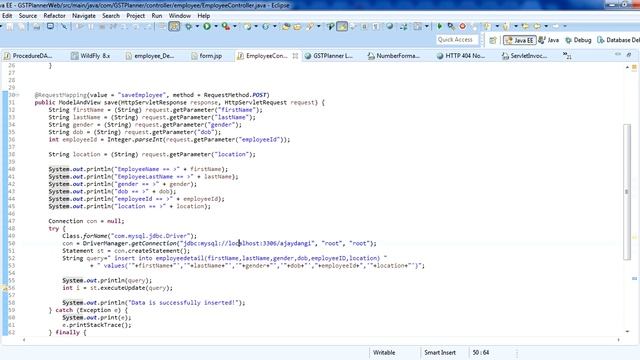Click the Run External Tools icon
The height and width of the screenshot is (360, 640).
tap(226, 27)
